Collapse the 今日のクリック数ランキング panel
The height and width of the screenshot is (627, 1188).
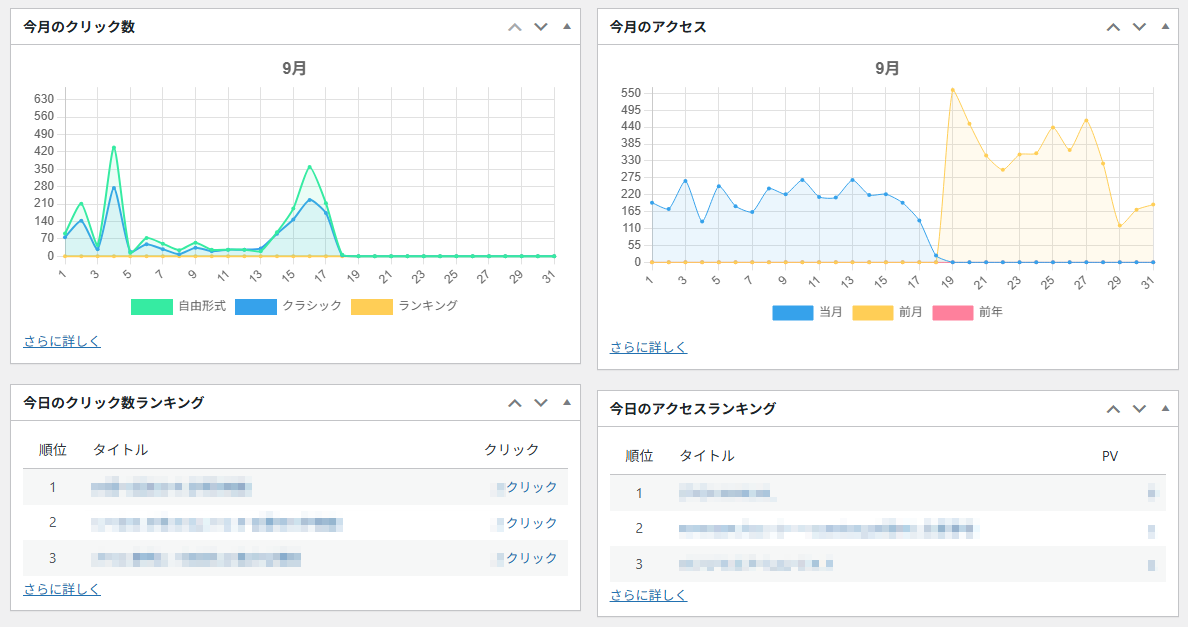tap(567, 403)
